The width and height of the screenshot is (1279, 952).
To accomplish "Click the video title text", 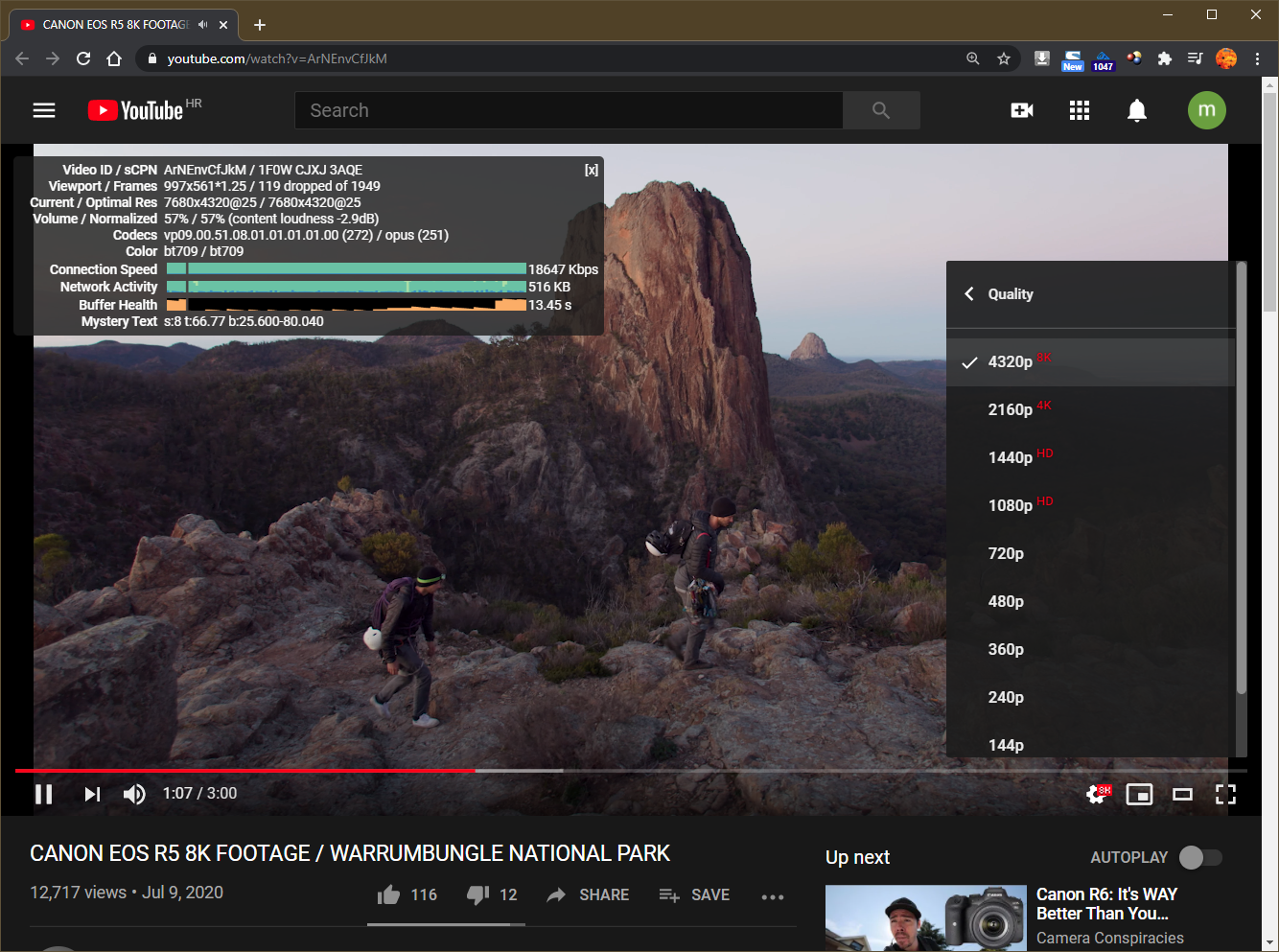I will coord(350,853).
